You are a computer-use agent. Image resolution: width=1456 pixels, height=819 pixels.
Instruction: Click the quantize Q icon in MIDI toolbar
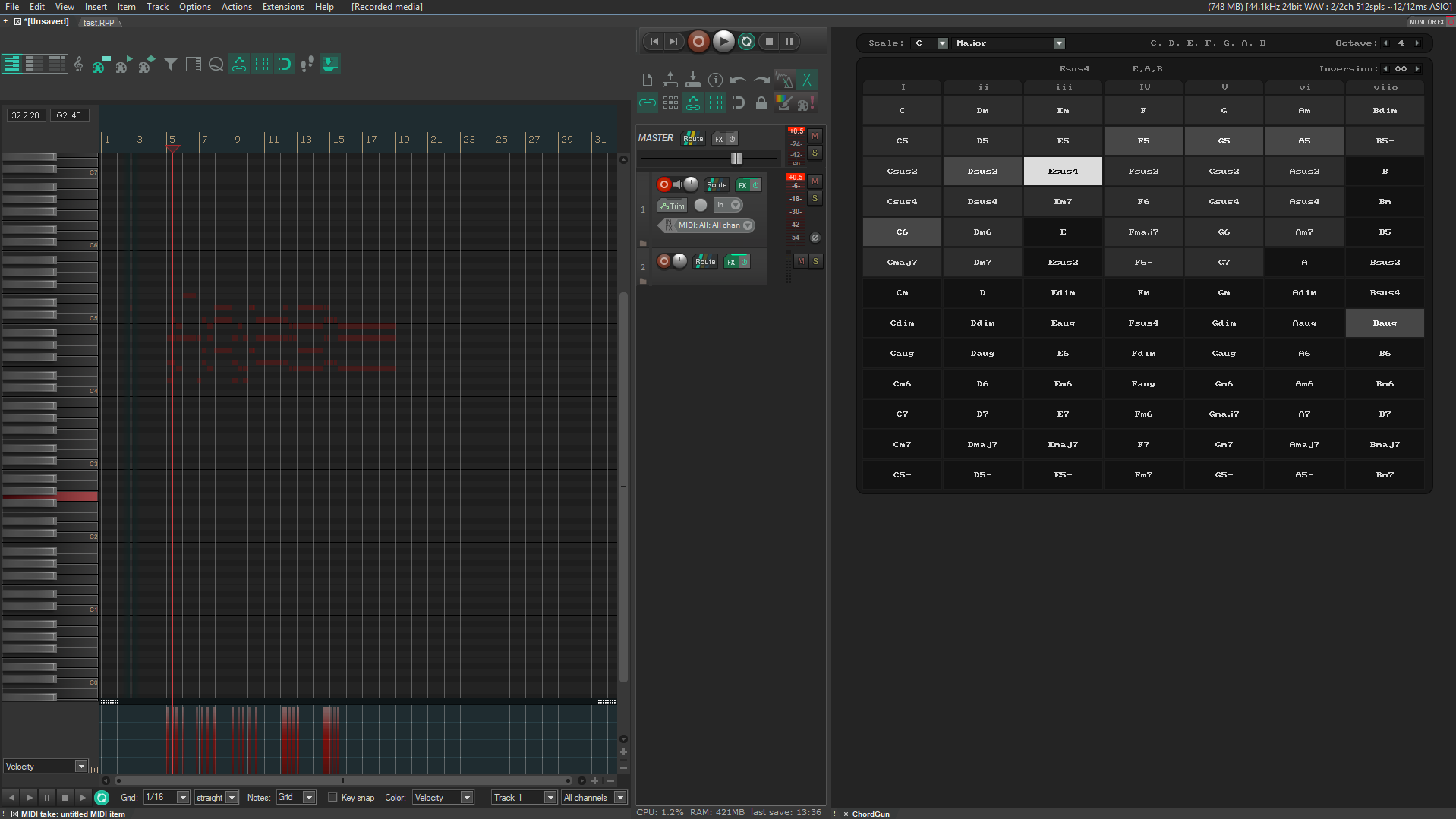[x=216, y=65]
